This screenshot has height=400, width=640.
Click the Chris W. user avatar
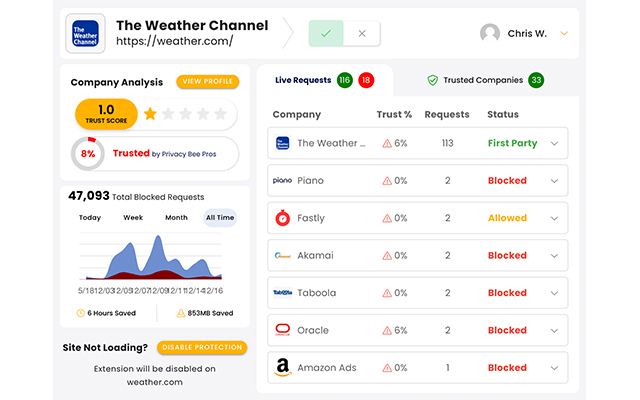coord(490,33)
